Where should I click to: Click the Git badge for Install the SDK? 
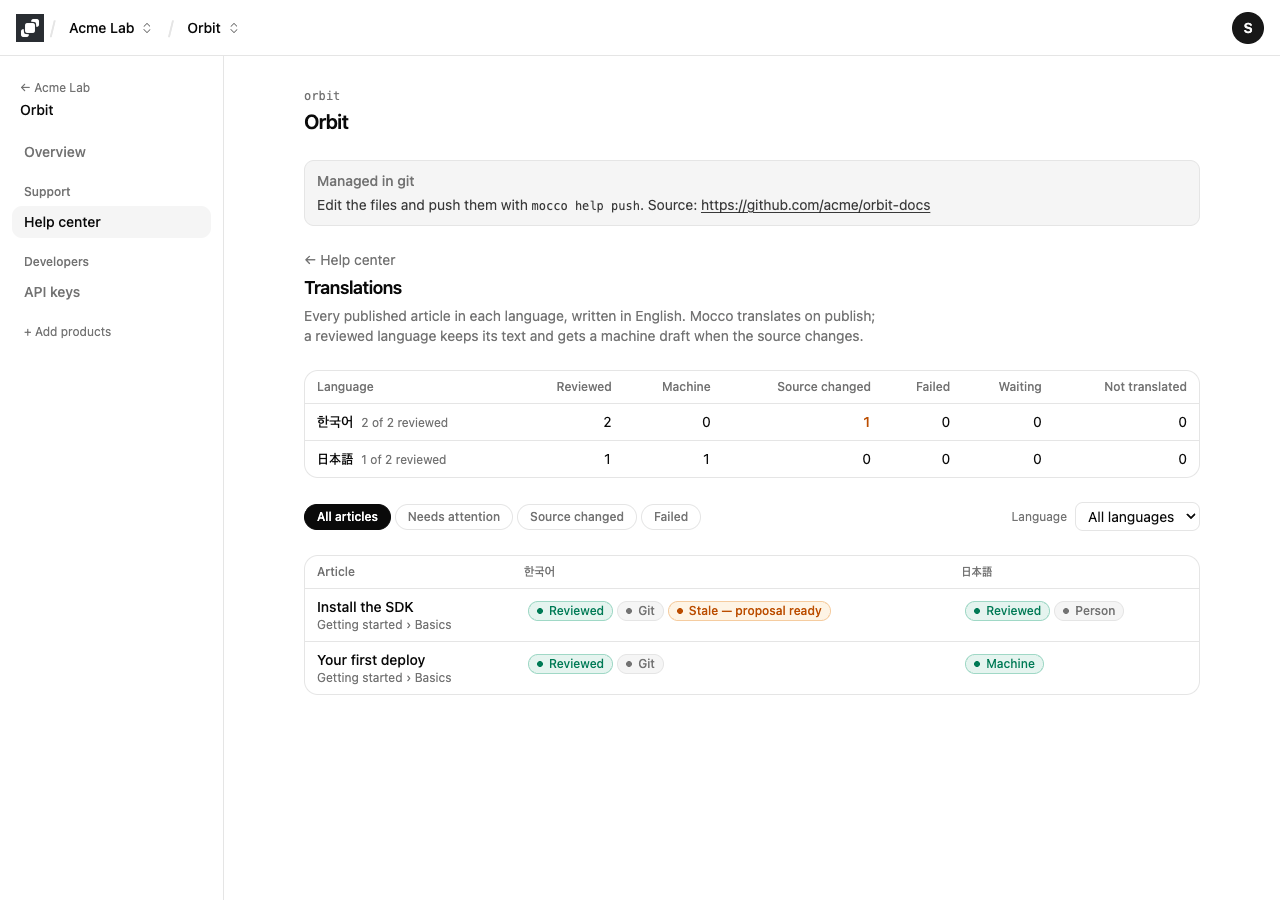click(x=640, y=611)
